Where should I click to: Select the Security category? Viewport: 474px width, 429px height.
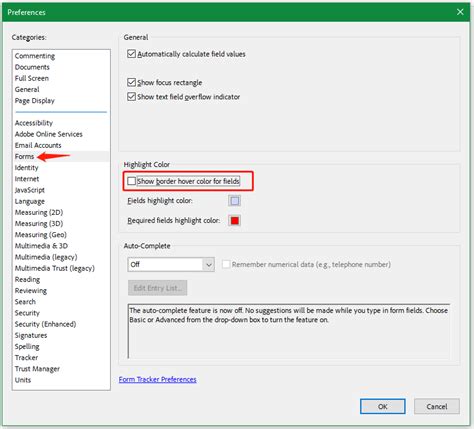click(x=27, y=313)
